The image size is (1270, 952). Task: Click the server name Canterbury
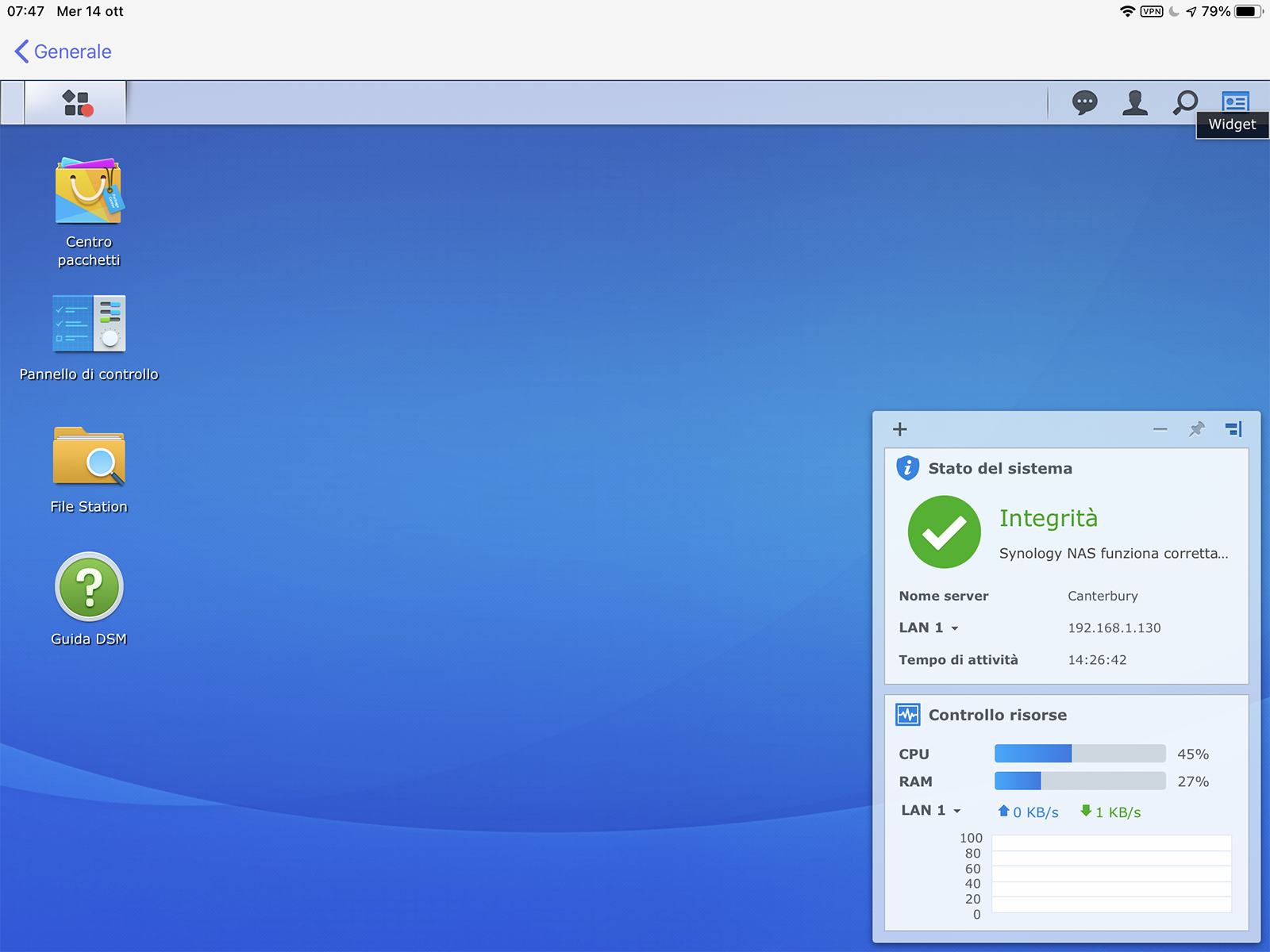(1103, 596)
